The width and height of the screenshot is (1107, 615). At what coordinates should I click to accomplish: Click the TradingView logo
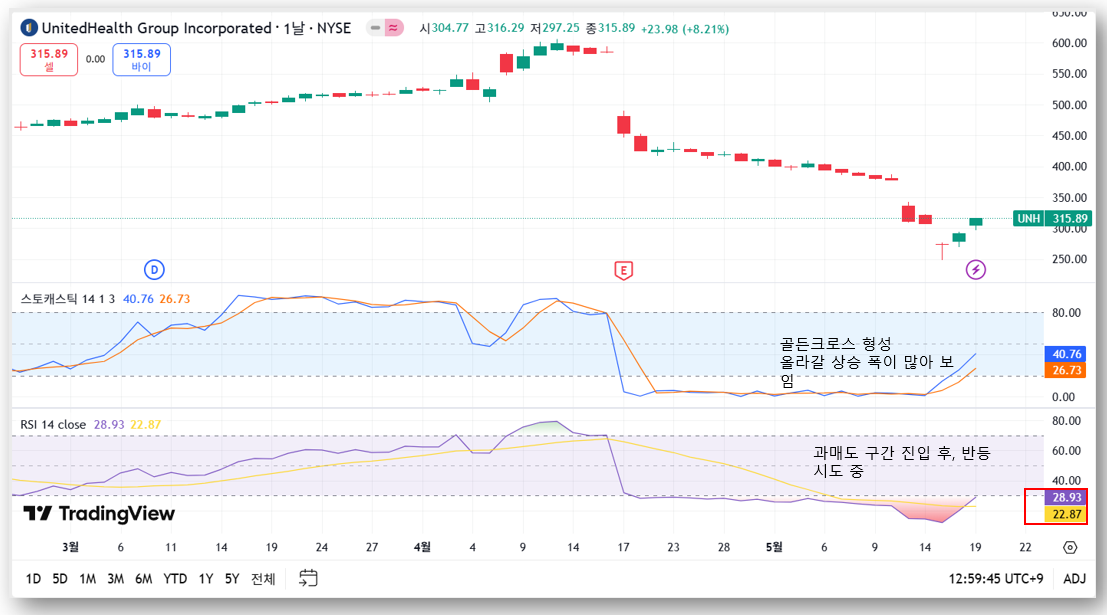[x=99, y=513]
